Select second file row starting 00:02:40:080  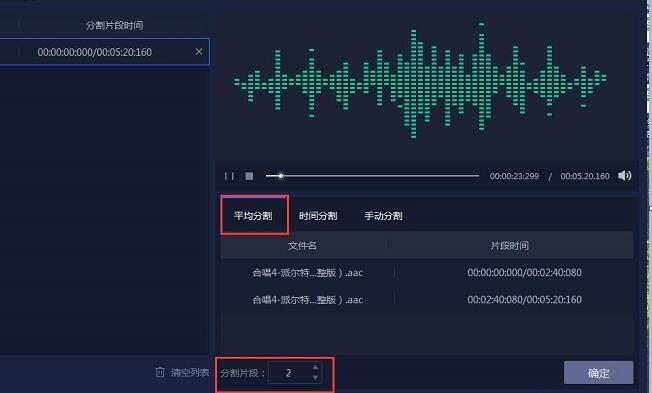427,300
